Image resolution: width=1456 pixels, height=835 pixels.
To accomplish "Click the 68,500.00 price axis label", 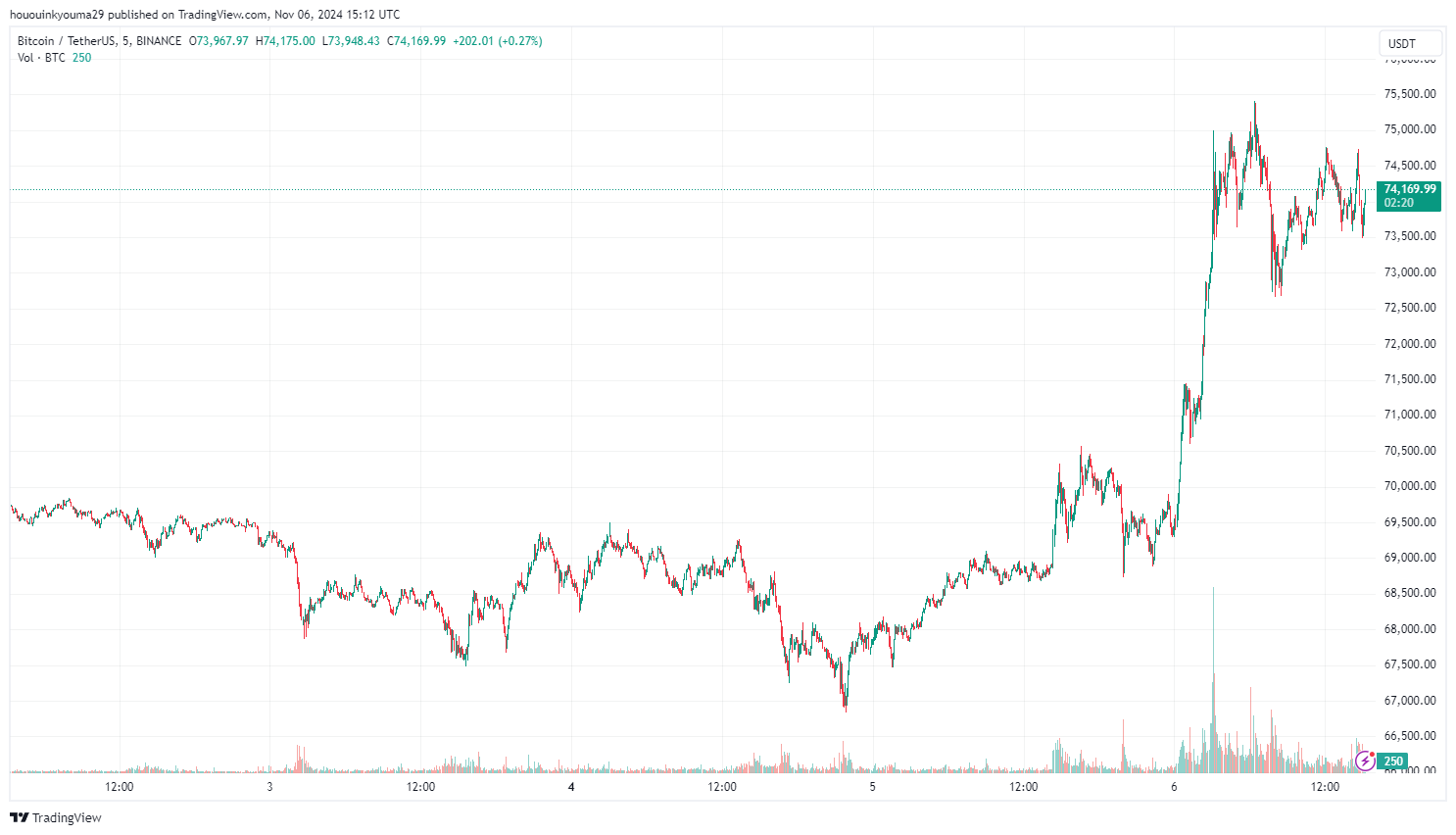I will (1410, 593).
